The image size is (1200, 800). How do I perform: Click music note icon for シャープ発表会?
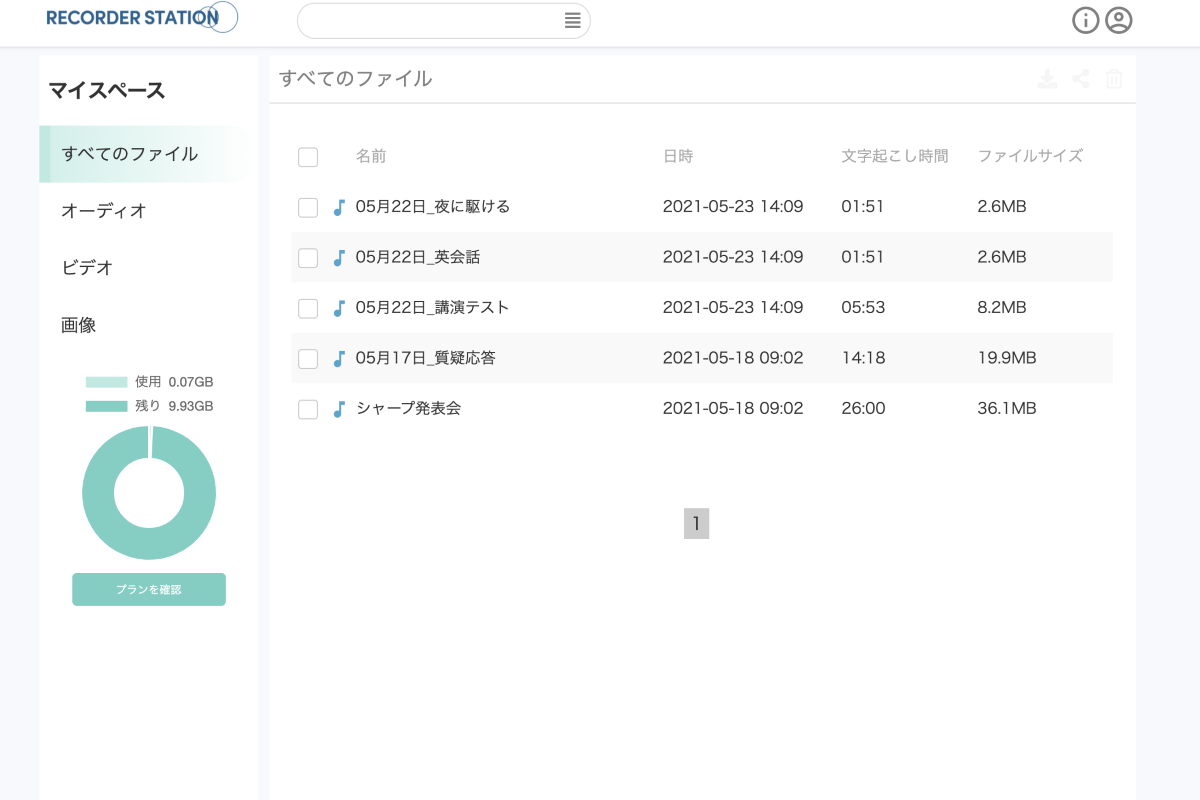coord(339,409)
